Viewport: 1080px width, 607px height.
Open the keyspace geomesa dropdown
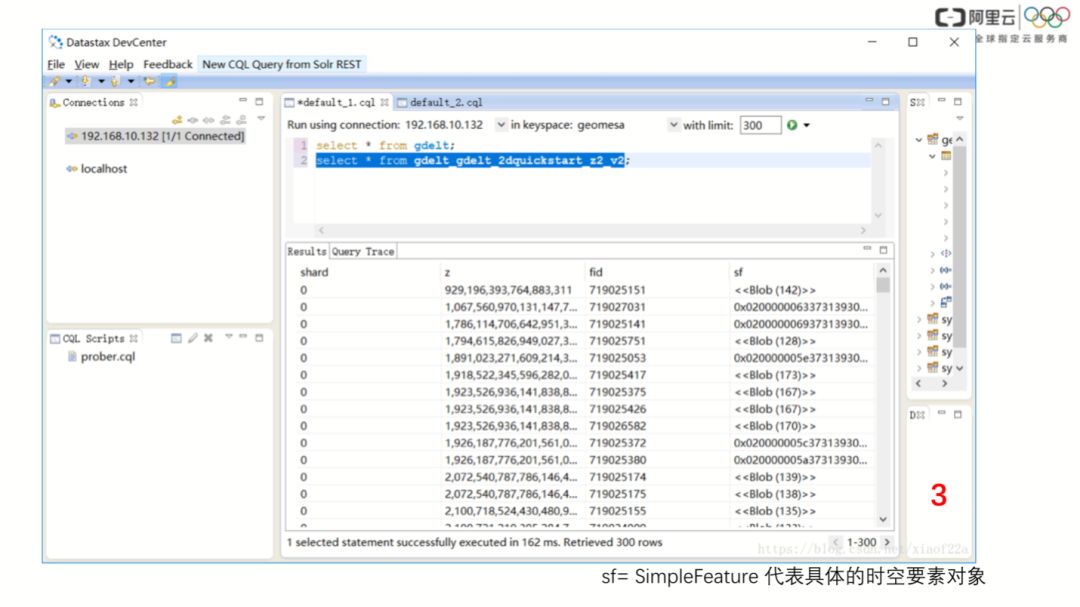pos(673,125)
